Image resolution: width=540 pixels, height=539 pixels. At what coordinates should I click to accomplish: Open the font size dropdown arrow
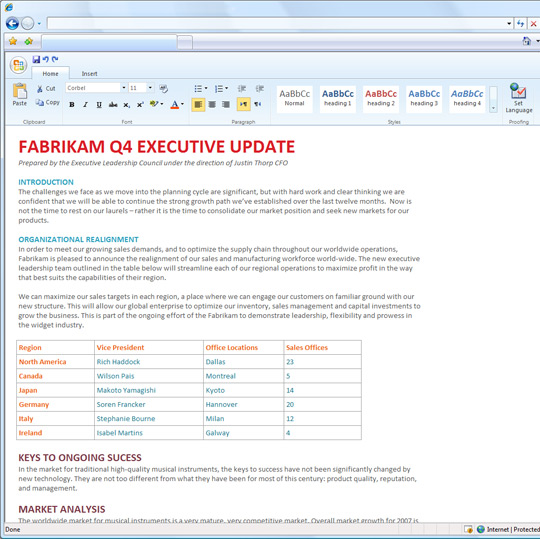coord(150,88)
